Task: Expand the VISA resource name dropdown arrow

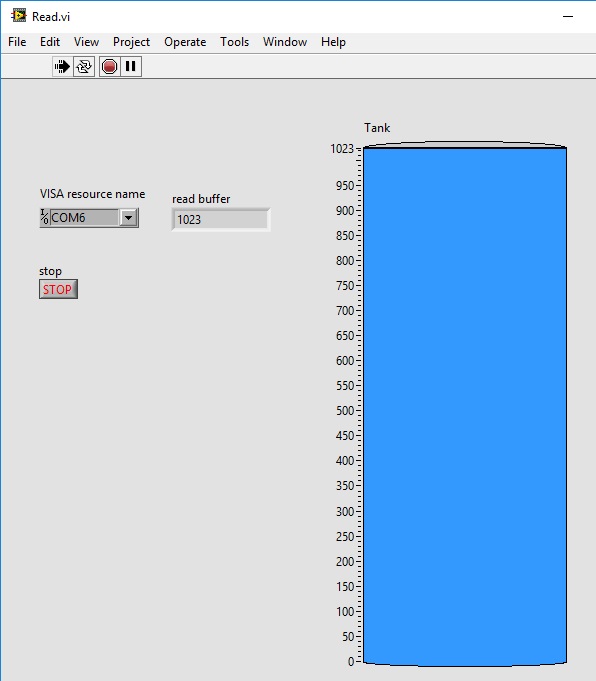Action: click(x=129, y=218)
